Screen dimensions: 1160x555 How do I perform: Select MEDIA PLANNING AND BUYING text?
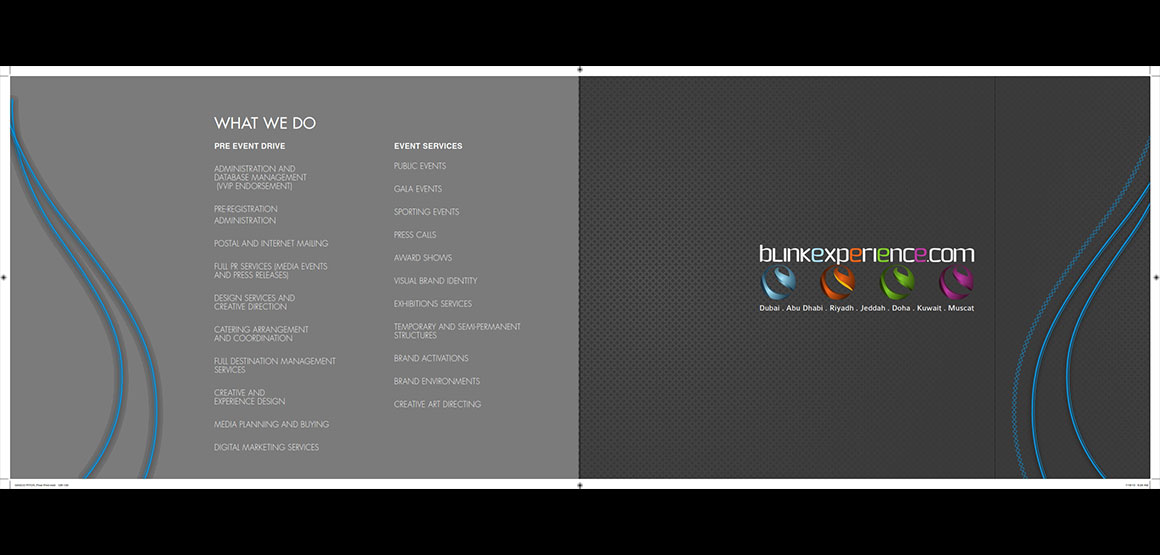point(271,424)
